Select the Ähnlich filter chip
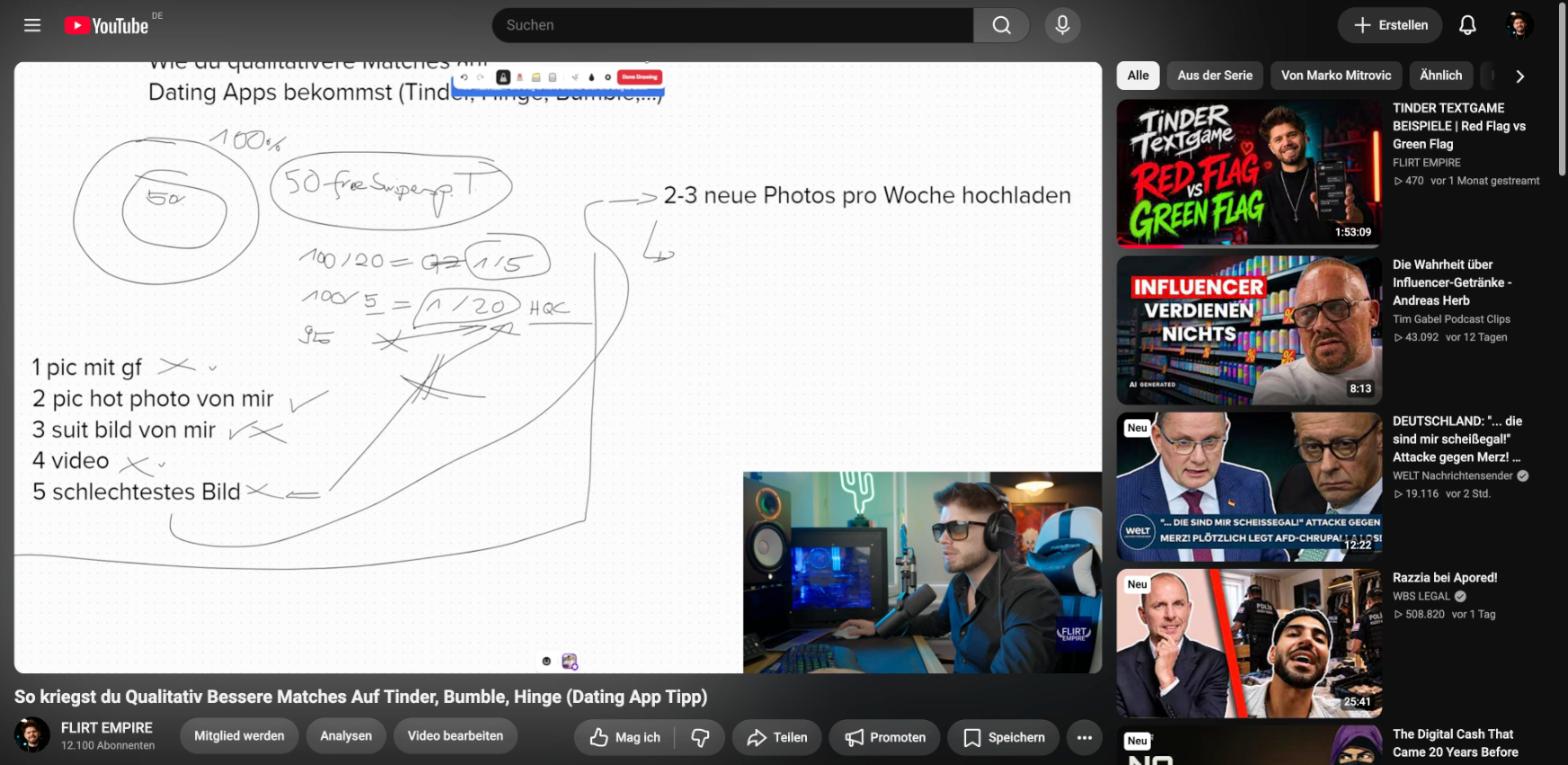 click(1440, 75)
